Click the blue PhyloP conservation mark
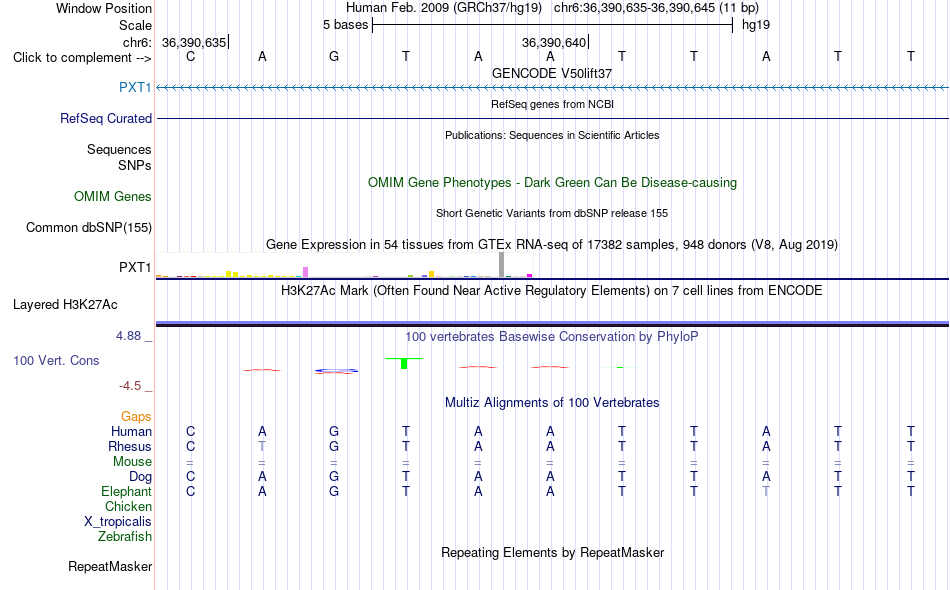950x590 pixels. pos(337,371)
